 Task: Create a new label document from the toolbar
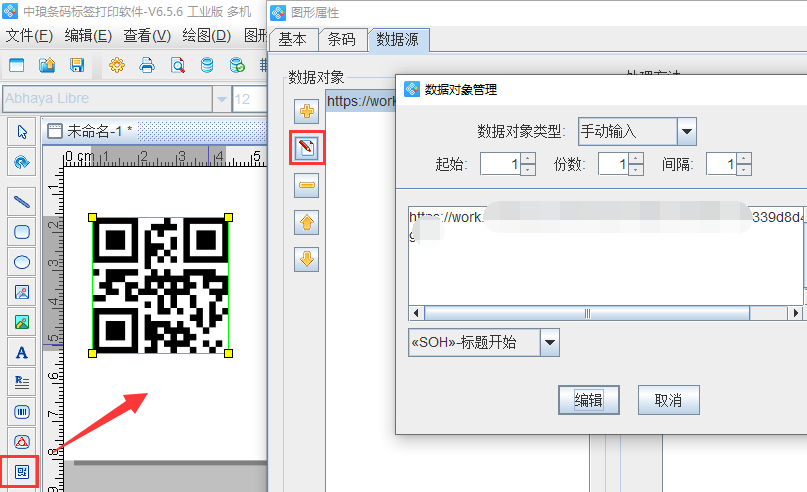tap(16, 65)
